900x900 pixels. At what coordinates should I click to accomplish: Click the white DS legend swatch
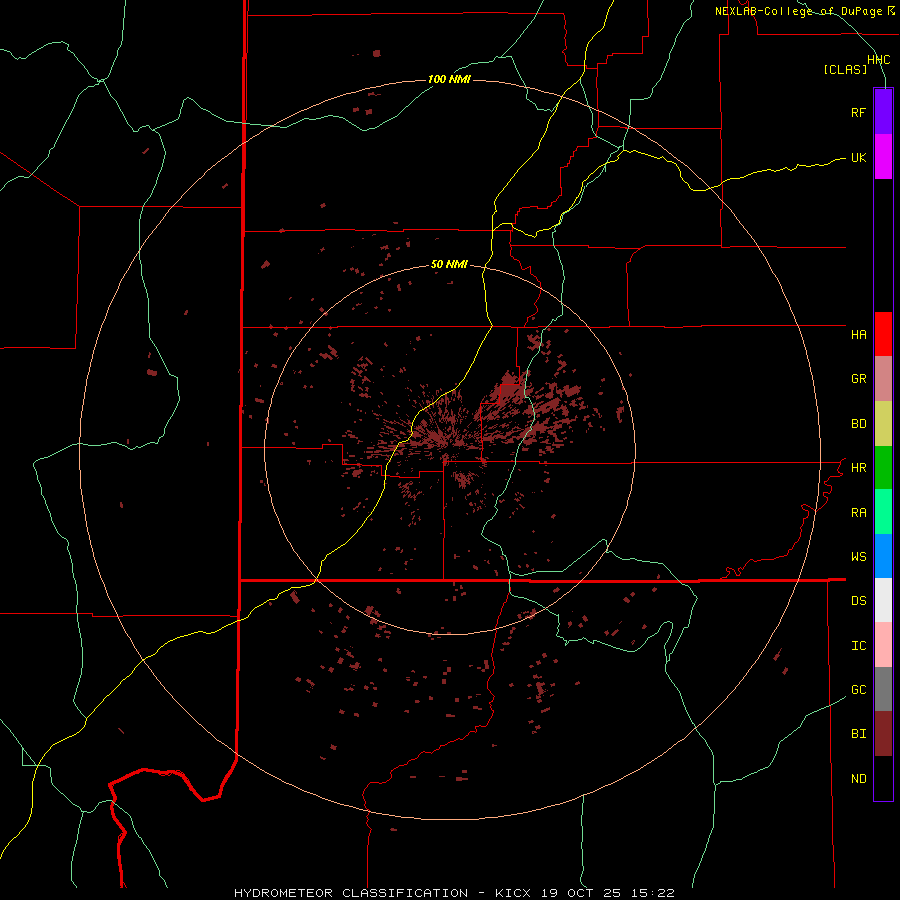(x=883, y=600)
